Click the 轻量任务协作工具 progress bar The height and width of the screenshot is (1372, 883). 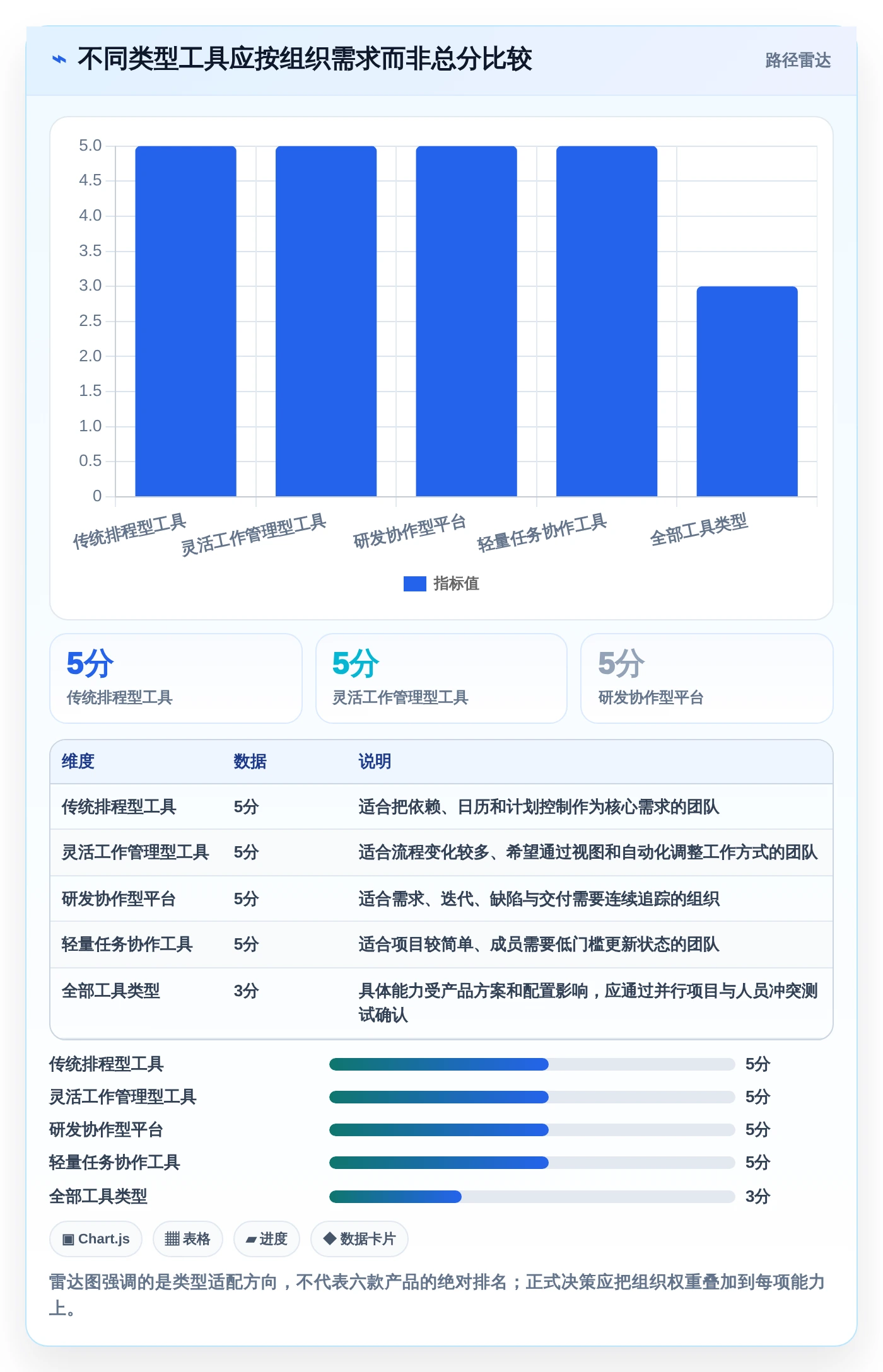(x=532, y=1163)
